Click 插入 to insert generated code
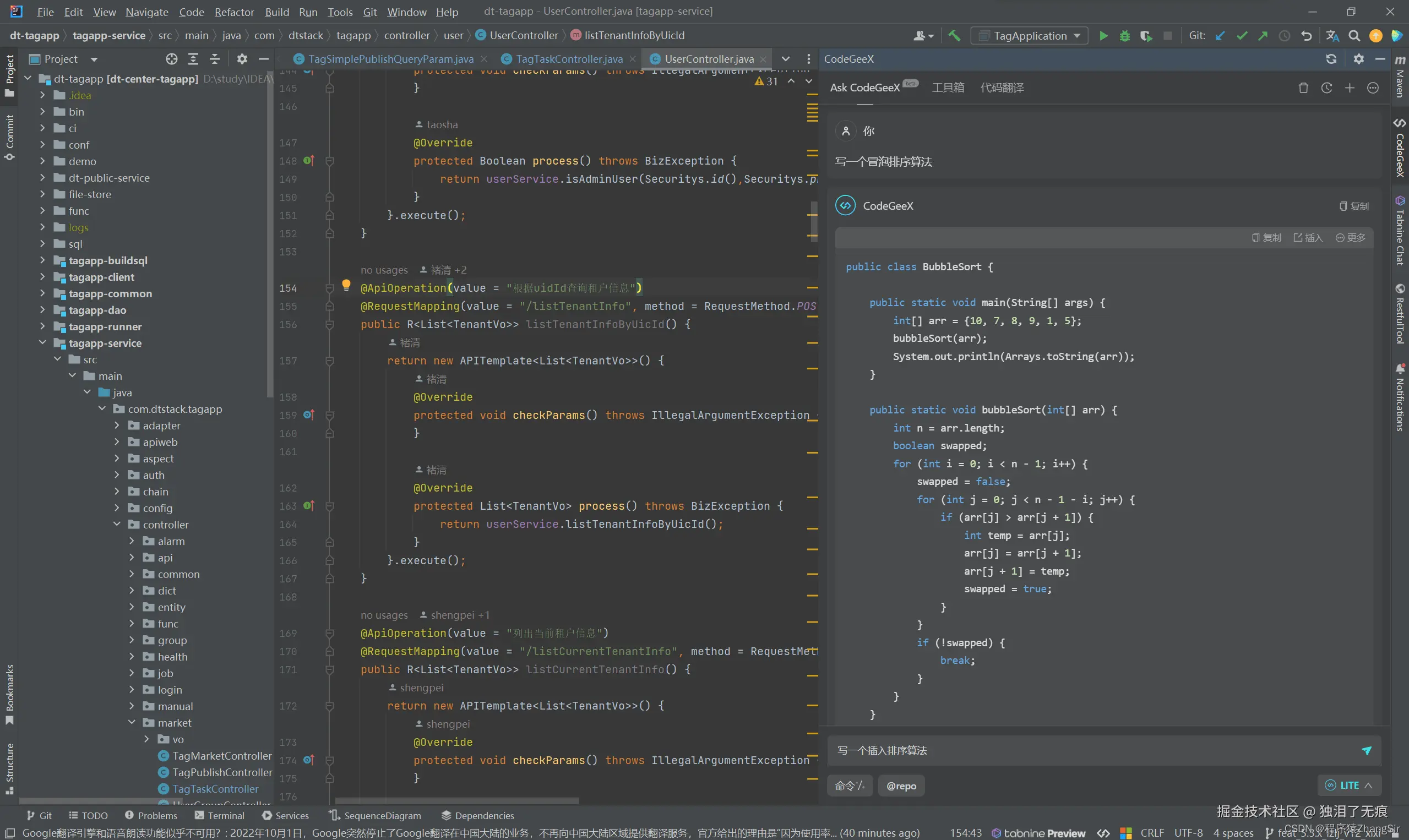 (1308, 238)
